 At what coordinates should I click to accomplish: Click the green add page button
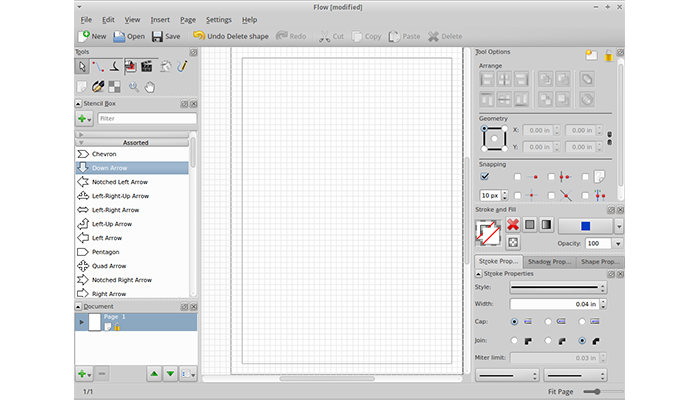click(81, 373)
